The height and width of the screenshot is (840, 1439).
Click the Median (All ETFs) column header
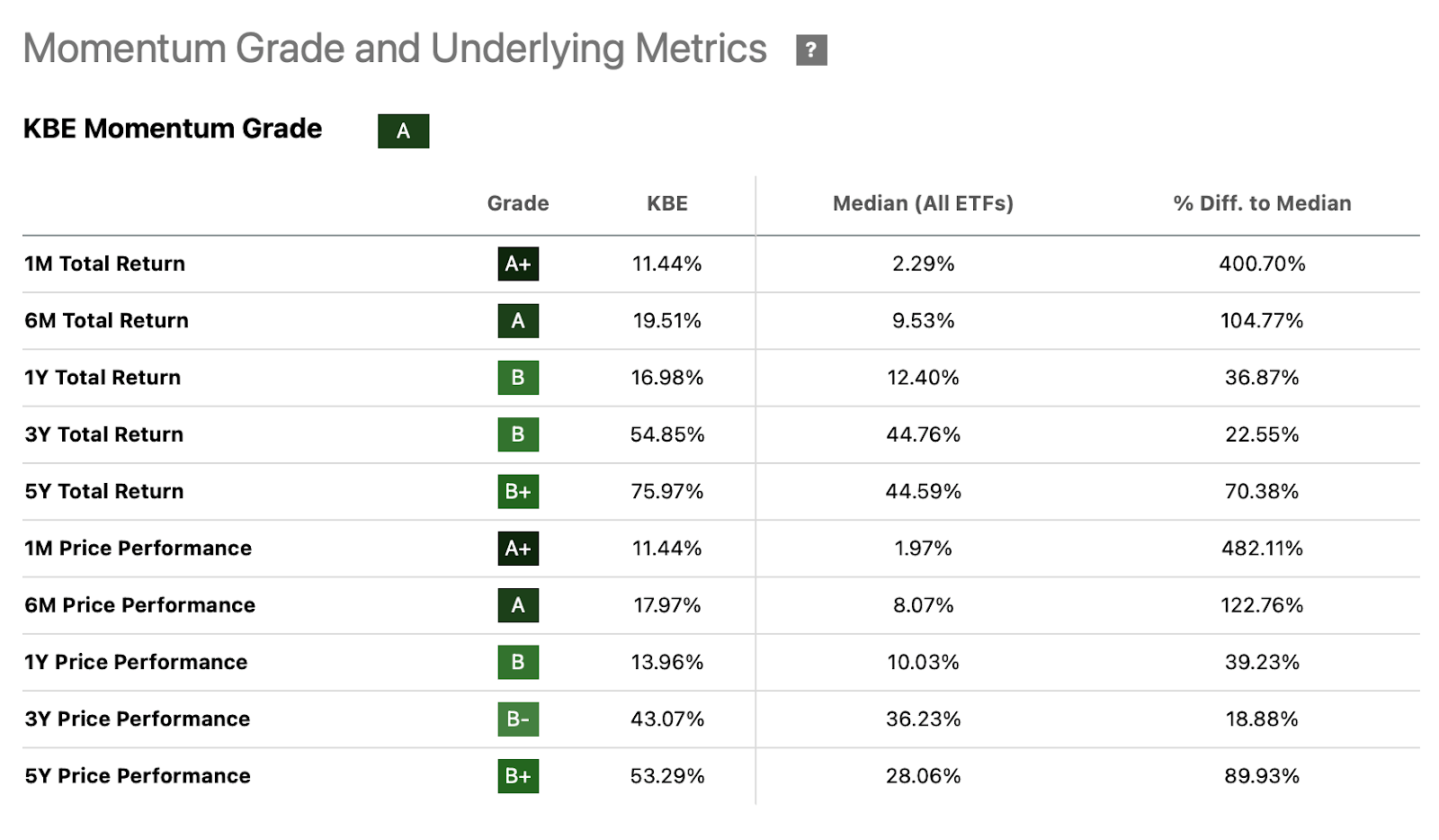point(923,204)
